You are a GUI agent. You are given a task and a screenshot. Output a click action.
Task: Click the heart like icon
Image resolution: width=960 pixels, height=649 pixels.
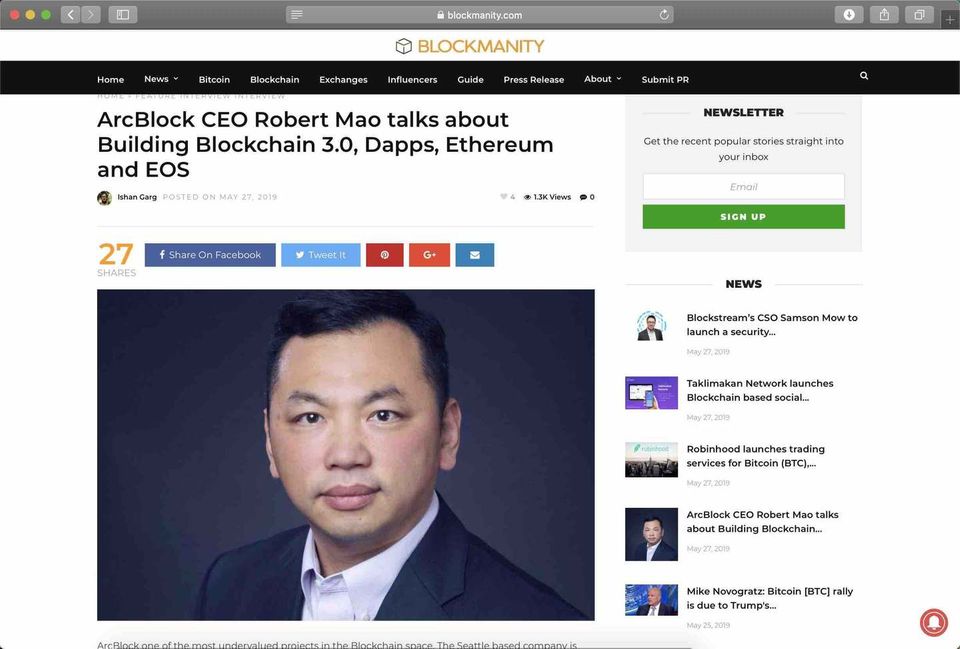(x=504, y=197)
